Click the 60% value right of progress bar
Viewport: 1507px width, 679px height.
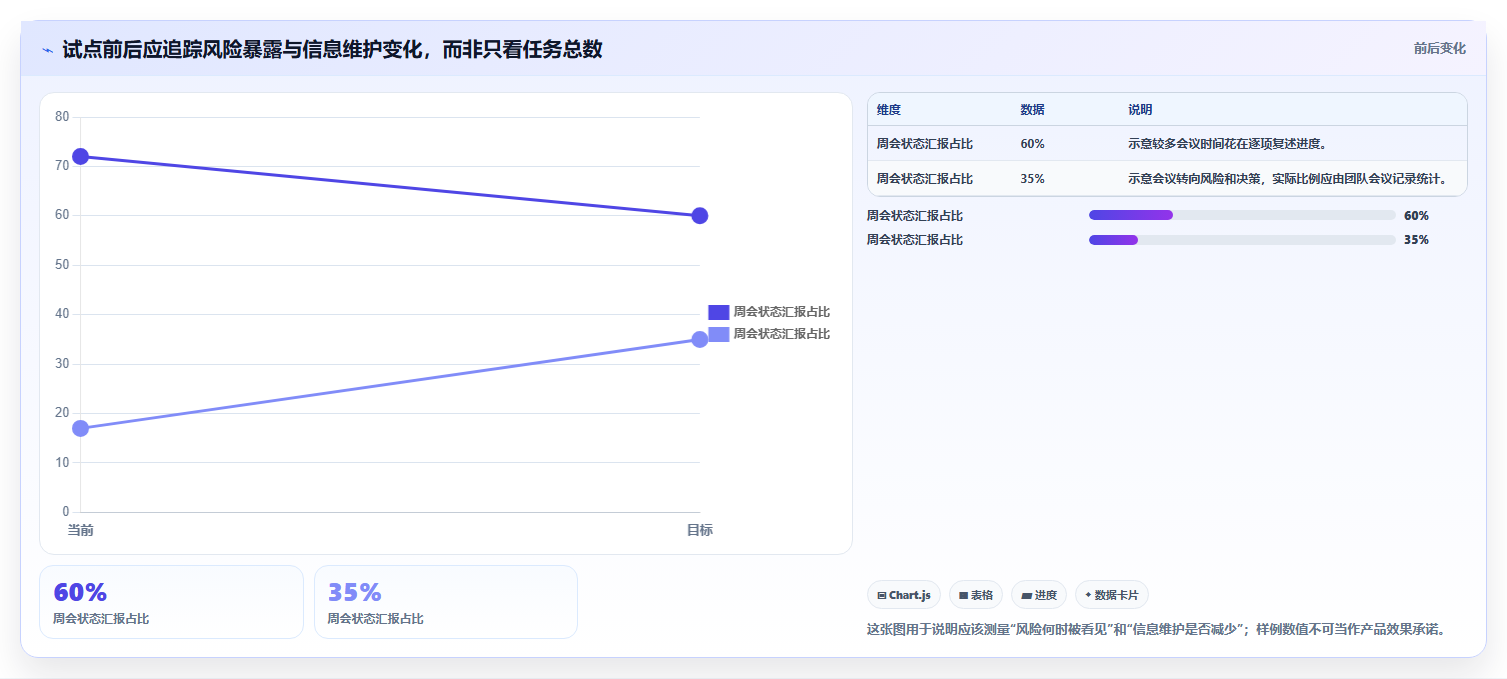tap(1416, 215)
